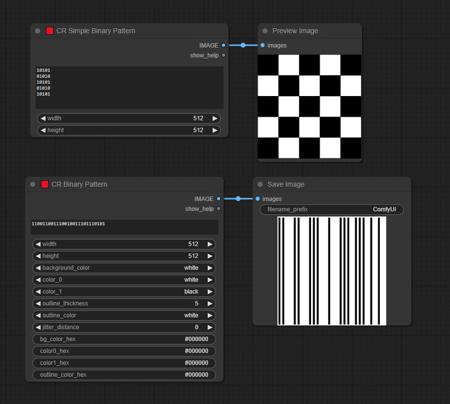This screenshot has height=404, width=450.
Task: Increase jitter_distance value
Action: pos(210,327)
